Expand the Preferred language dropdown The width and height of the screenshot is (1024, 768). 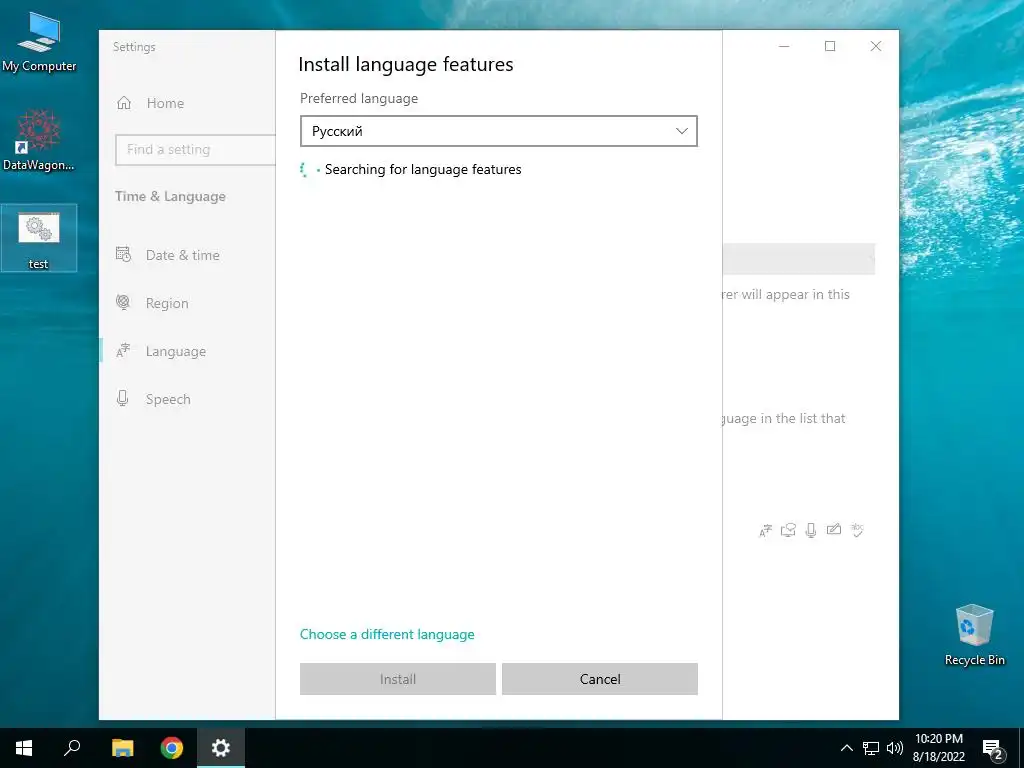[x=498, y=131]
